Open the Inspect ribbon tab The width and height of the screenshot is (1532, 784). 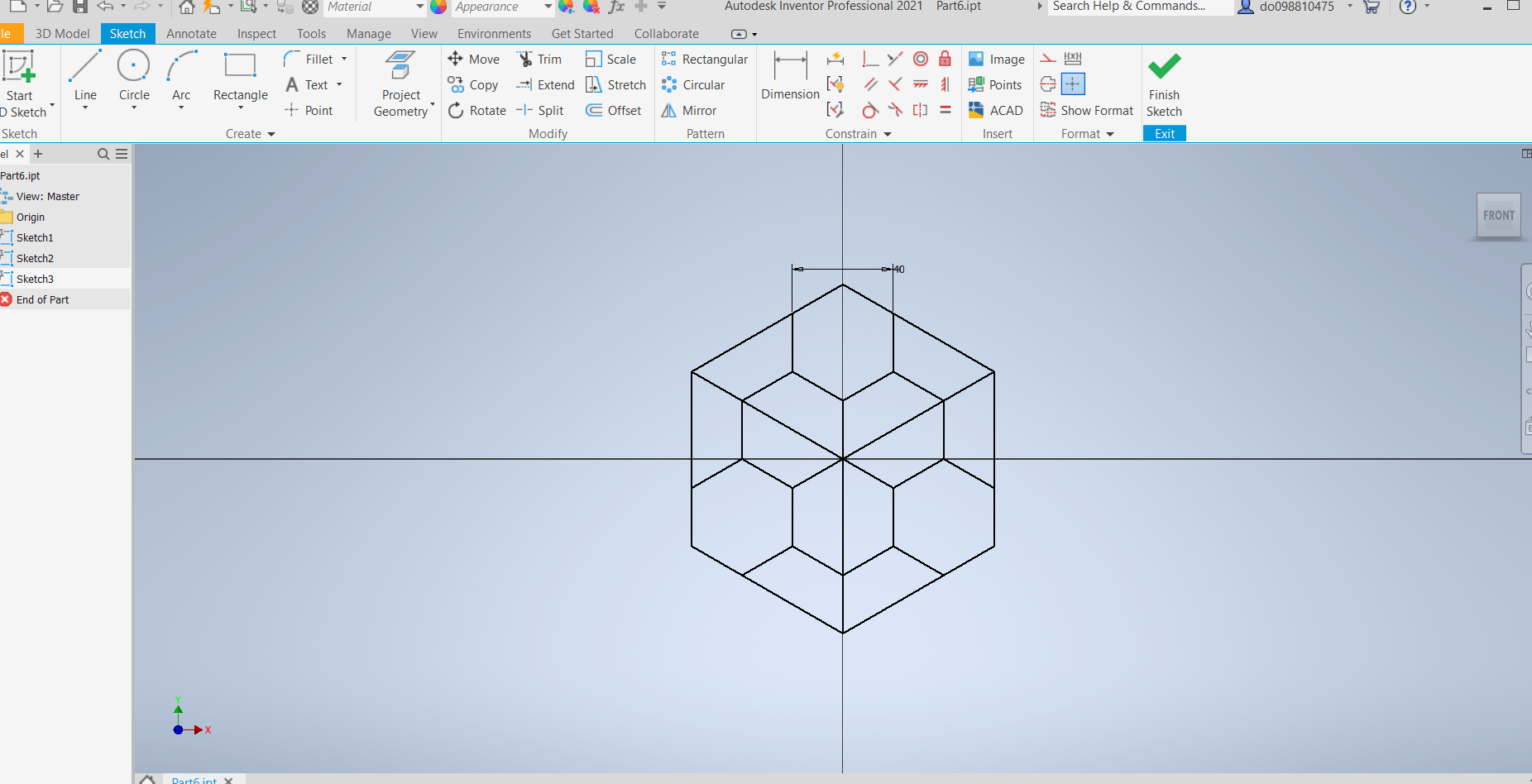click(256, 34)
